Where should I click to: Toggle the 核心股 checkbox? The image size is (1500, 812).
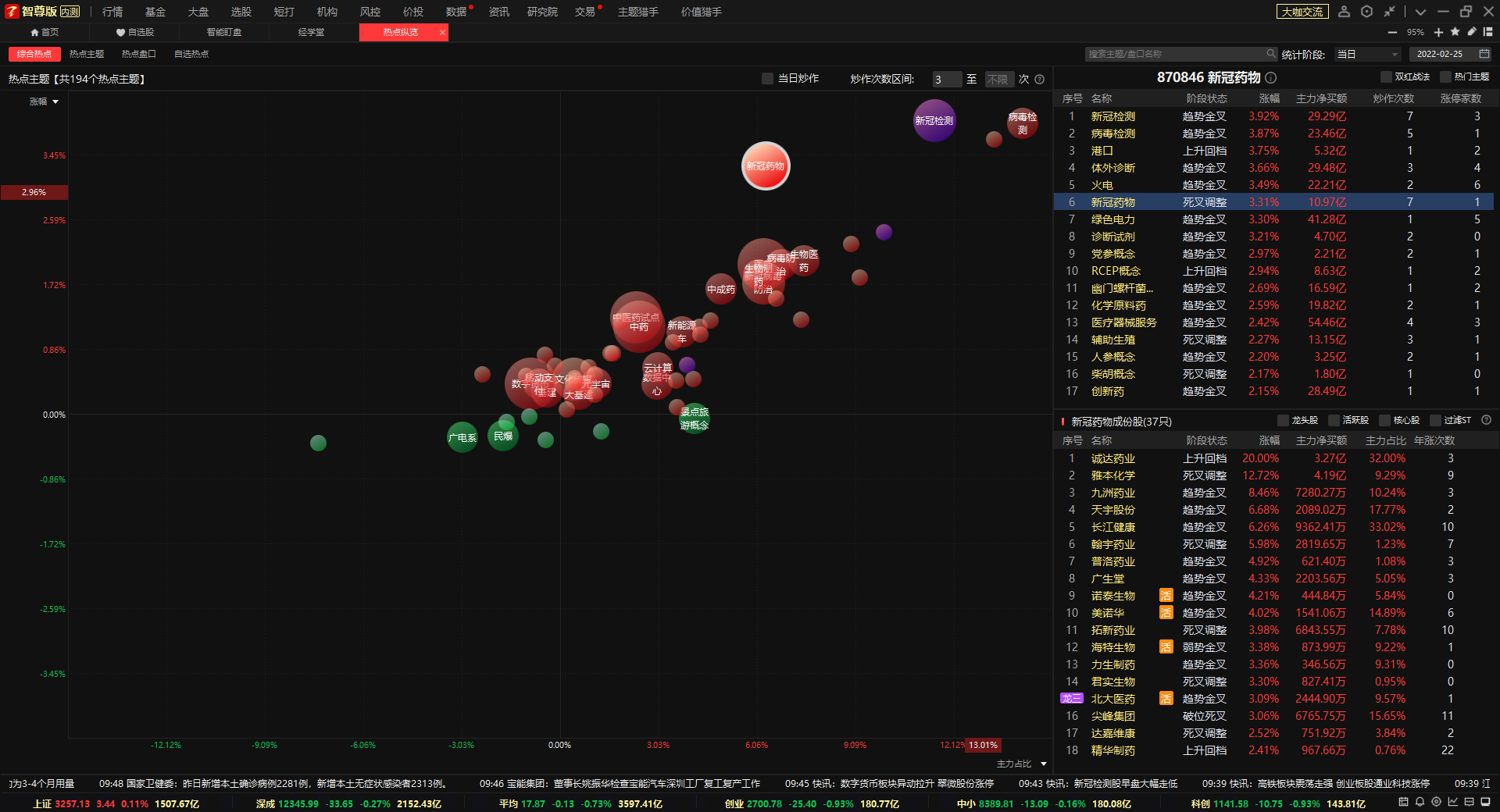1384,420
